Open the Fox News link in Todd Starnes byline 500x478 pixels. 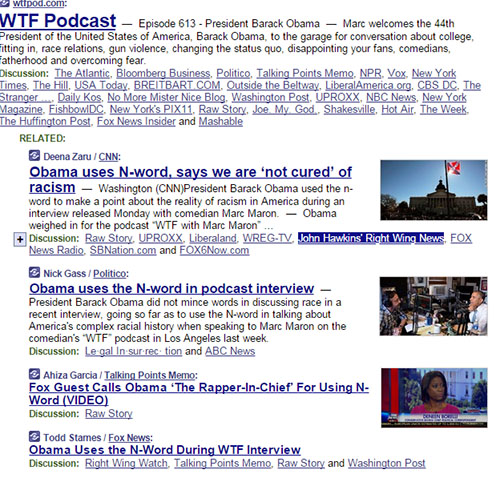click(129, 438)
